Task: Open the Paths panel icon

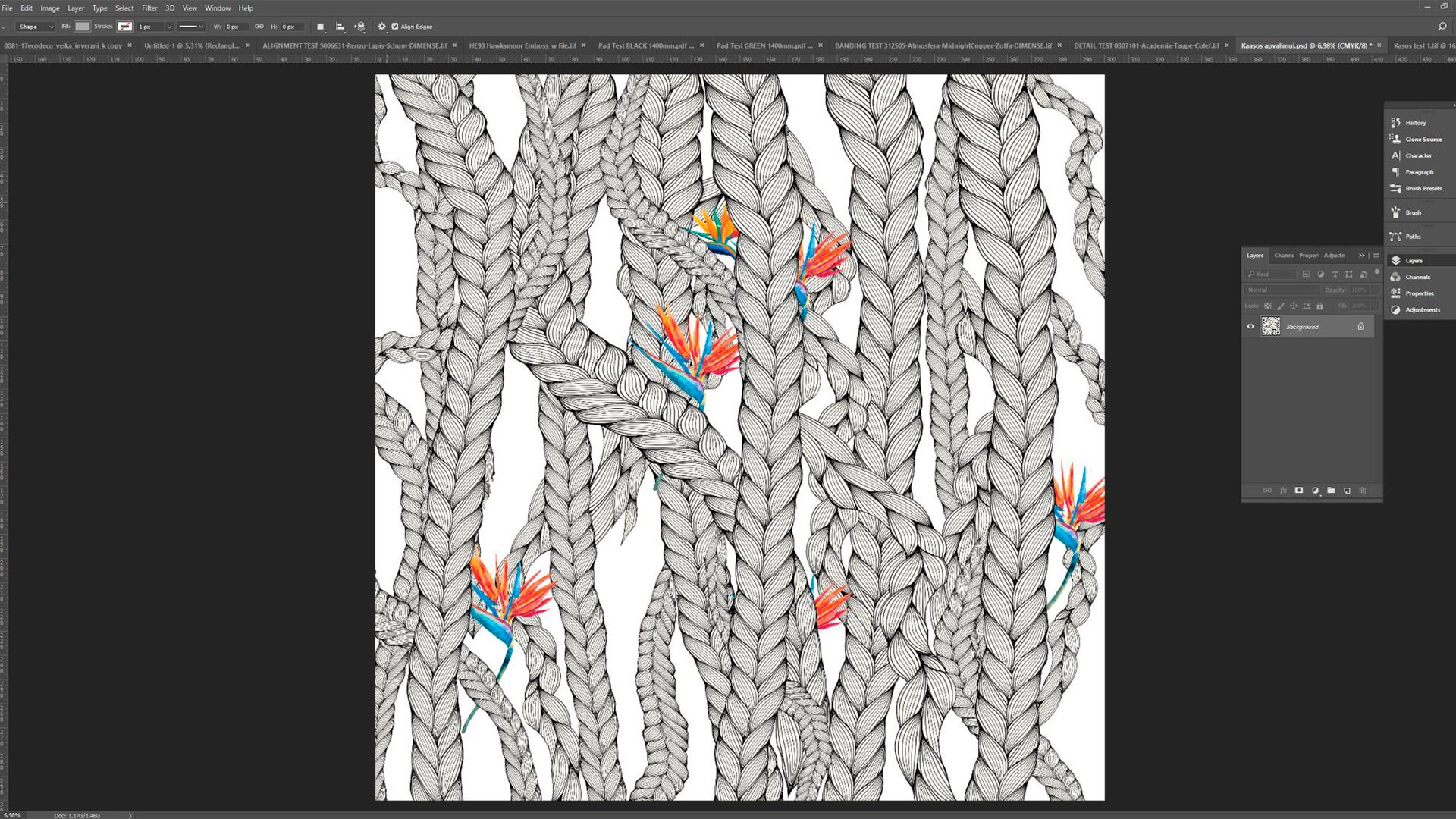Action: pos(1395,237)
